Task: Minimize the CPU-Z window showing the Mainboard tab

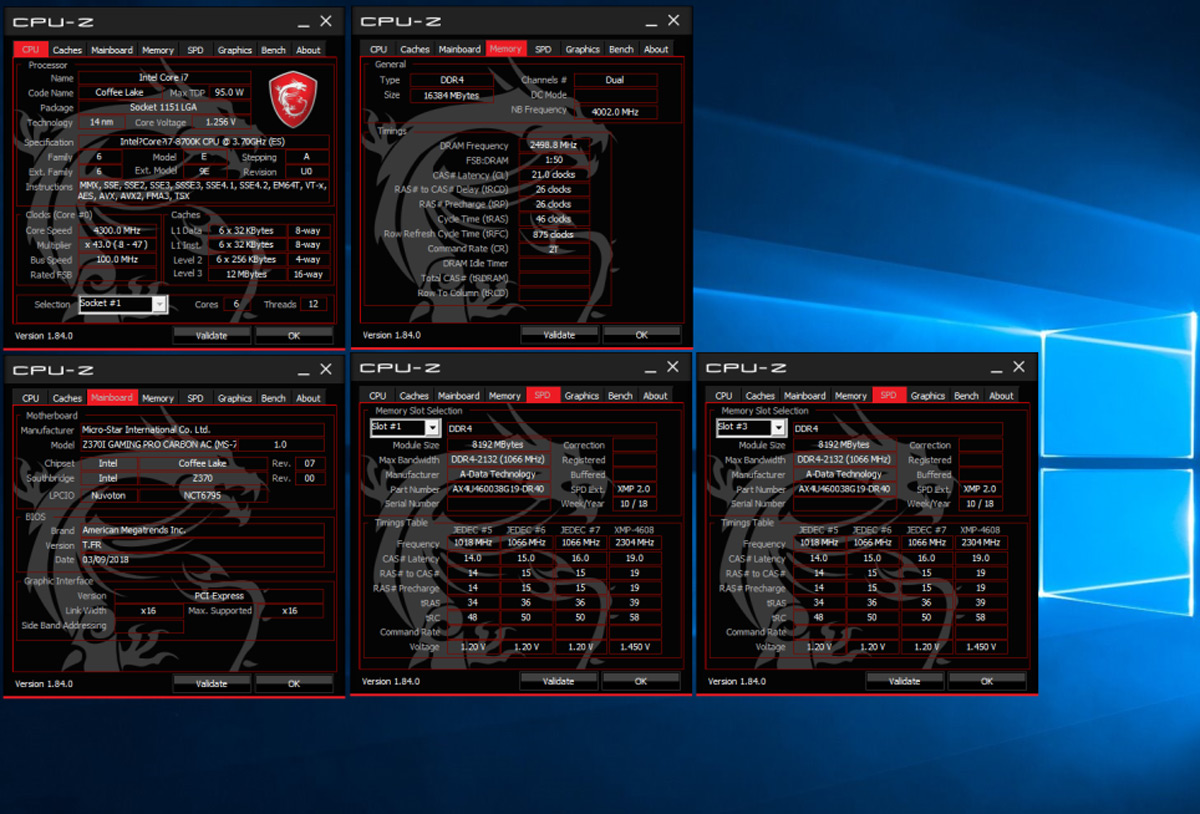Action: (302, 370)
